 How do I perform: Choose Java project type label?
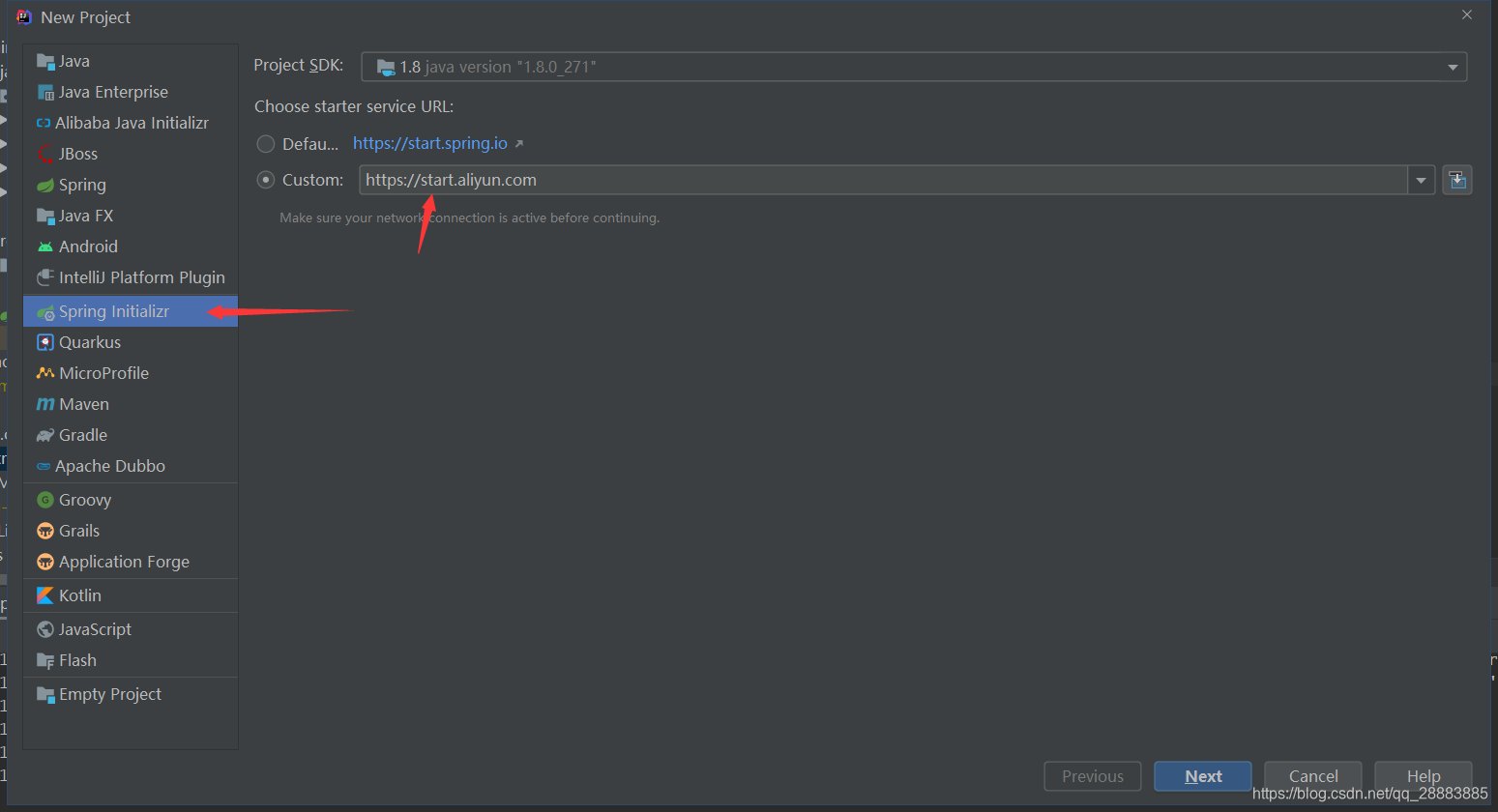tap(74, 62)
